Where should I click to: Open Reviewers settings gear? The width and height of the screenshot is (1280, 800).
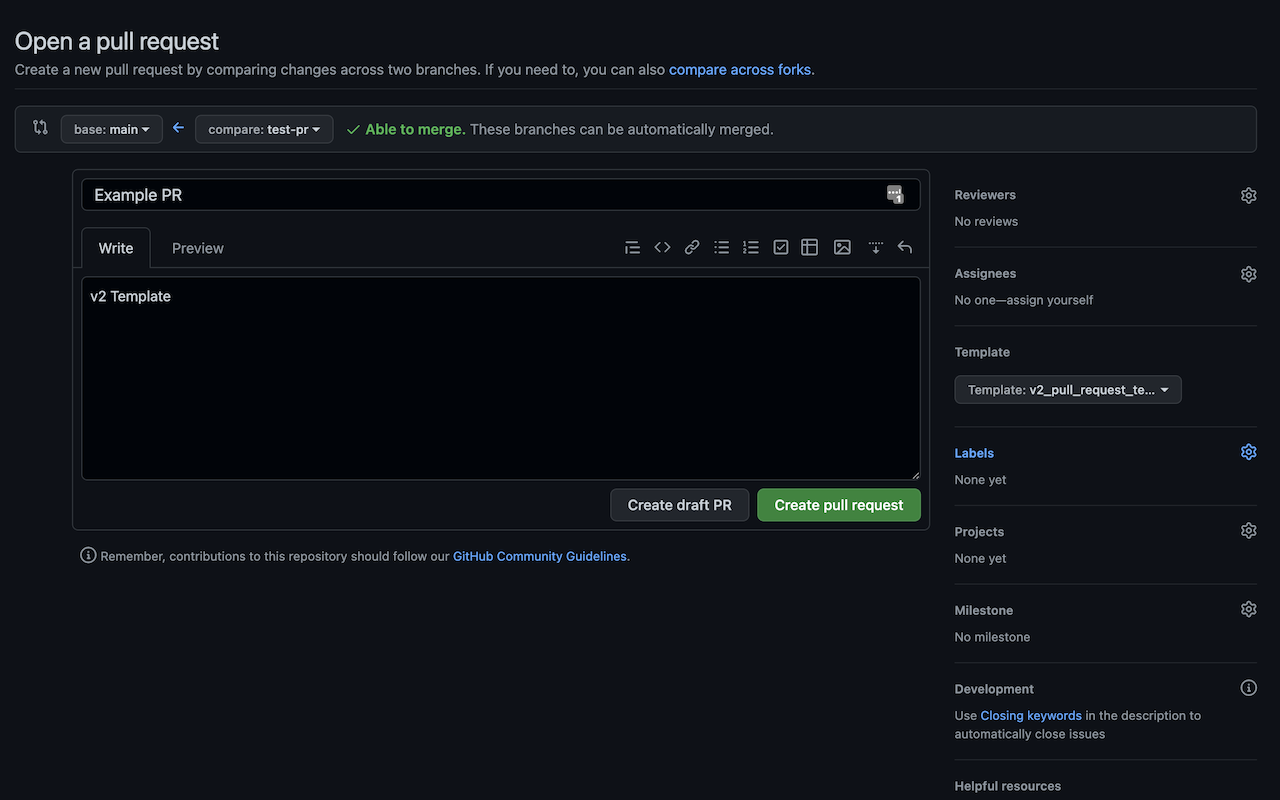1248,194
